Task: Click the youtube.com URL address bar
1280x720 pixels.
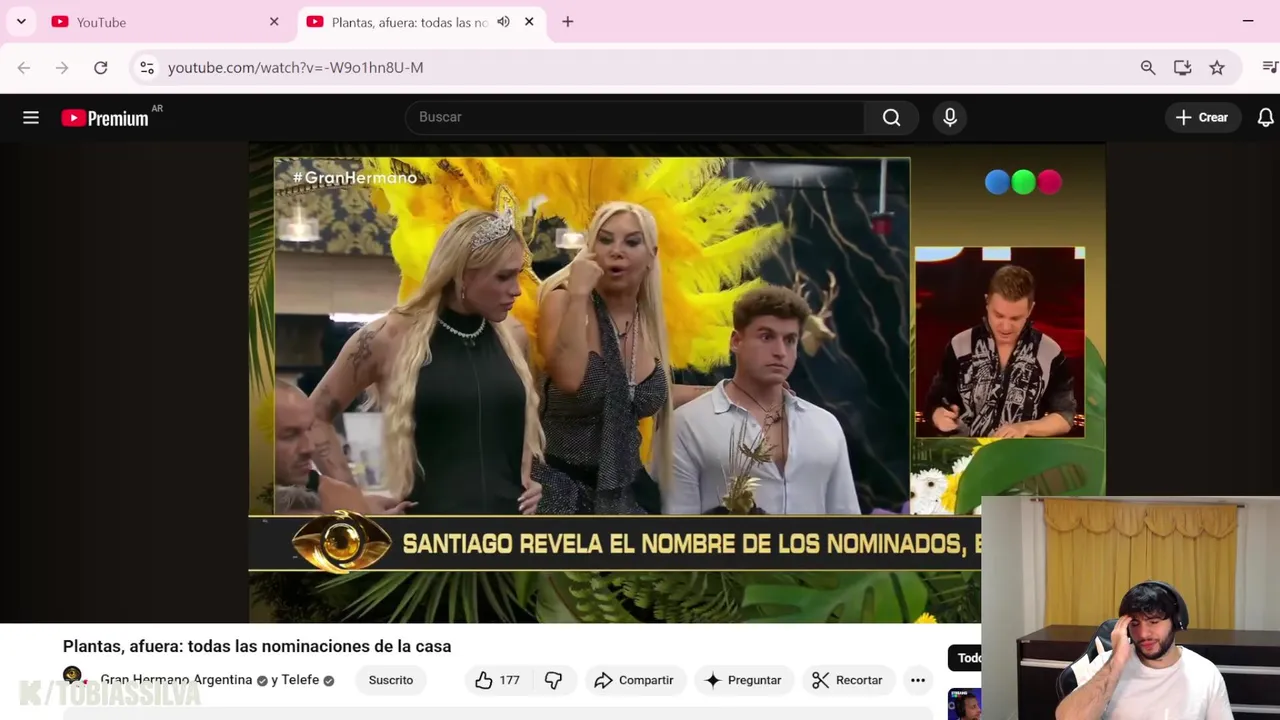Action: (295, 67)
